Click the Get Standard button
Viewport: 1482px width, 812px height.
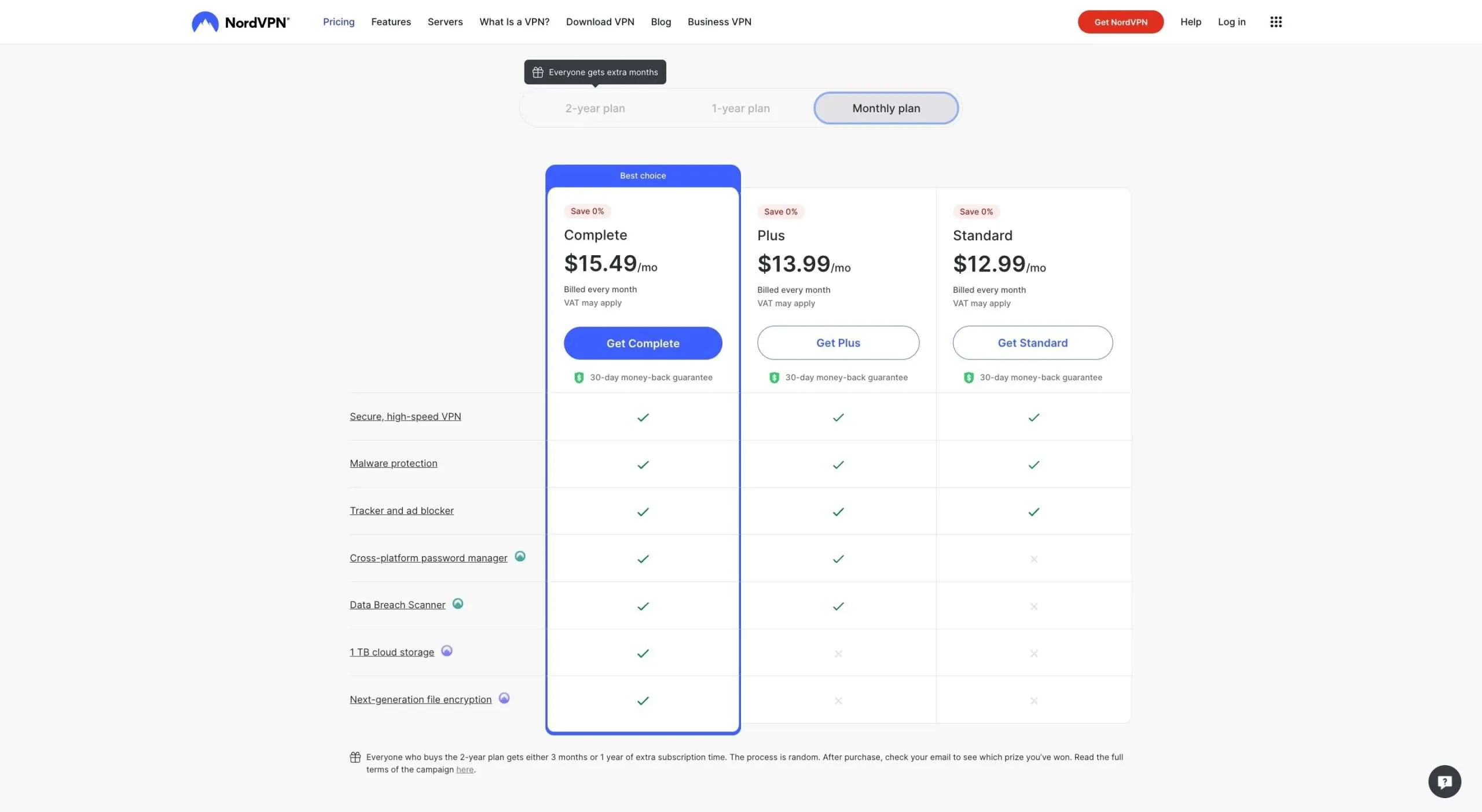pyautogui.click(x=1032, y=343)
